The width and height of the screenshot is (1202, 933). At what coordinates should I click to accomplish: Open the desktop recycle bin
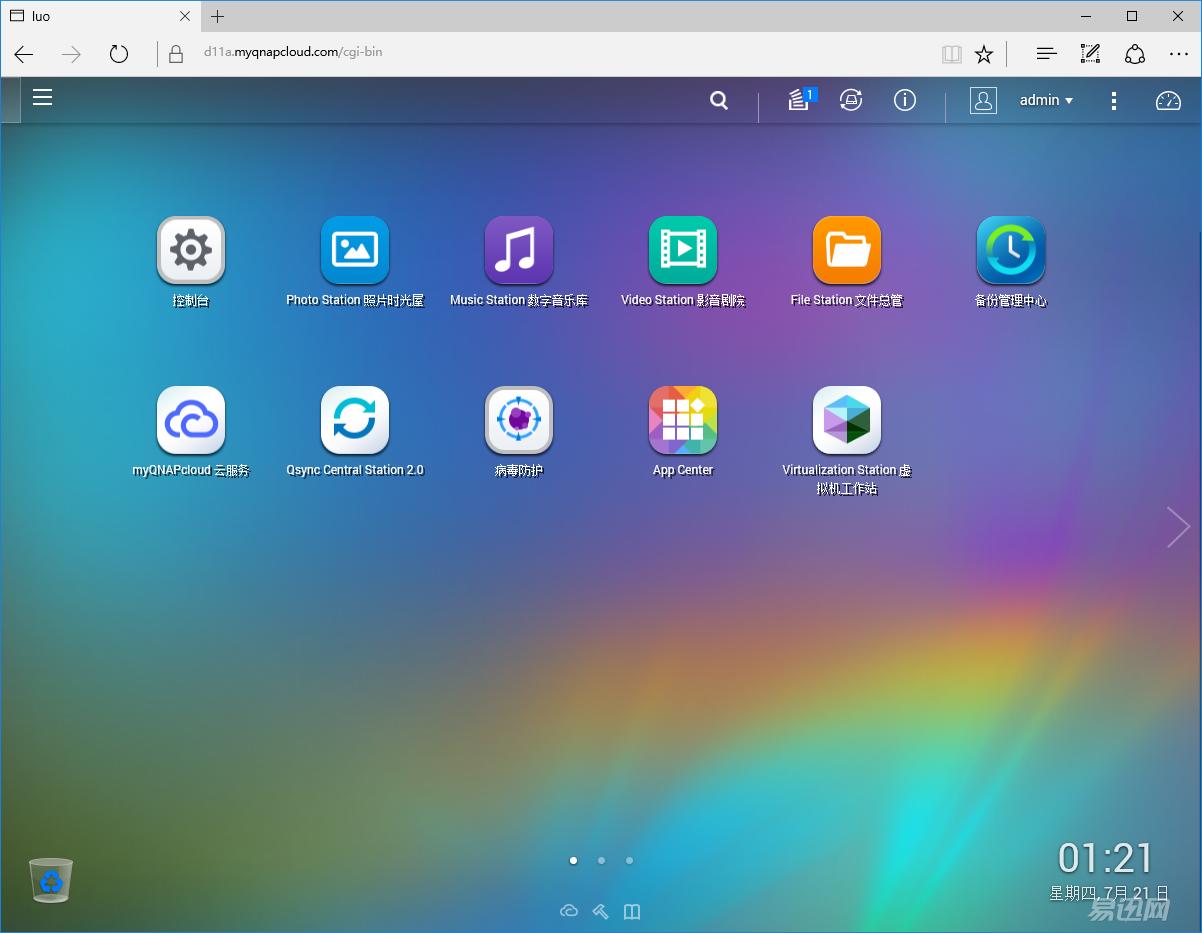pyautogui.click(x=51, y=880)
